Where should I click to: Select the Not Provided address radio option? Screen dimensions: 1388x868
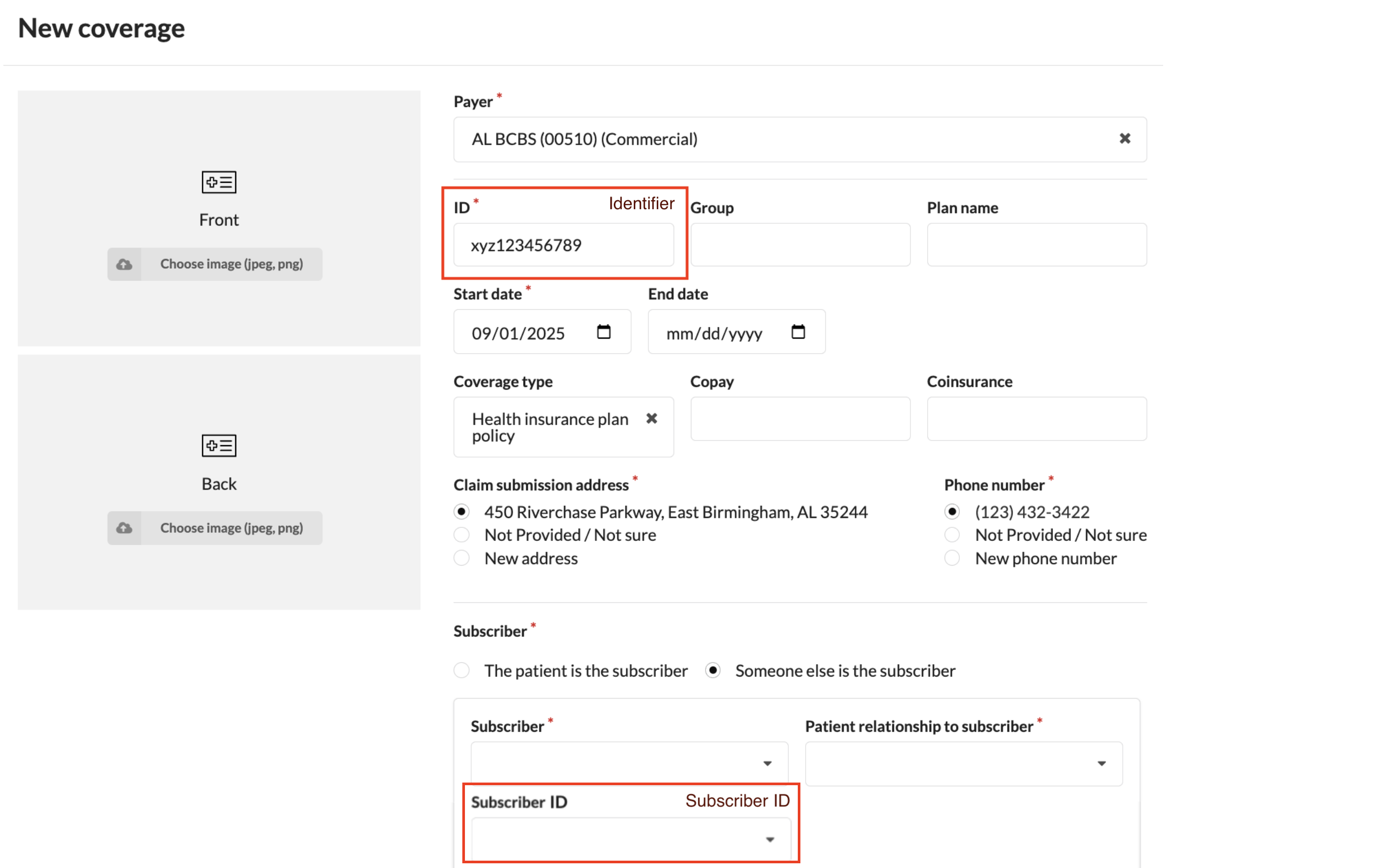point(461,535)
